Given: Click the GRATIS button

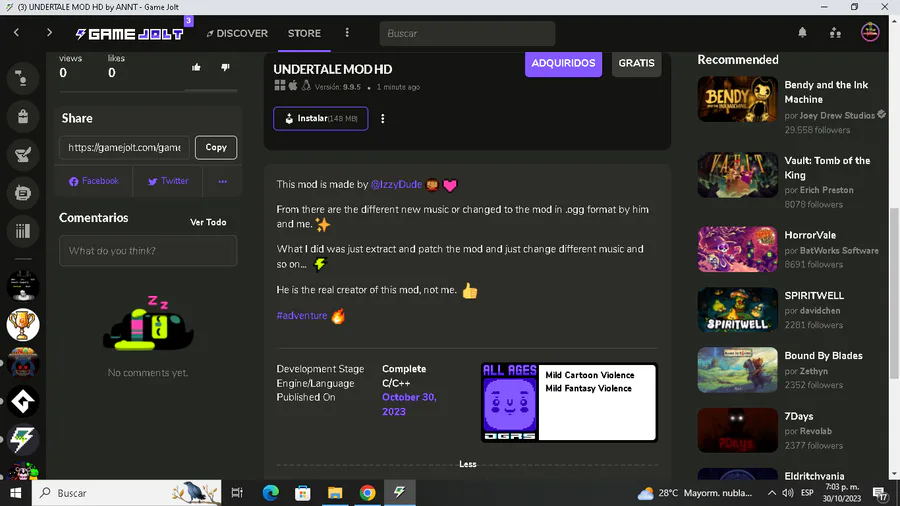Looking at the screenshot, I should tap(636, 63).
